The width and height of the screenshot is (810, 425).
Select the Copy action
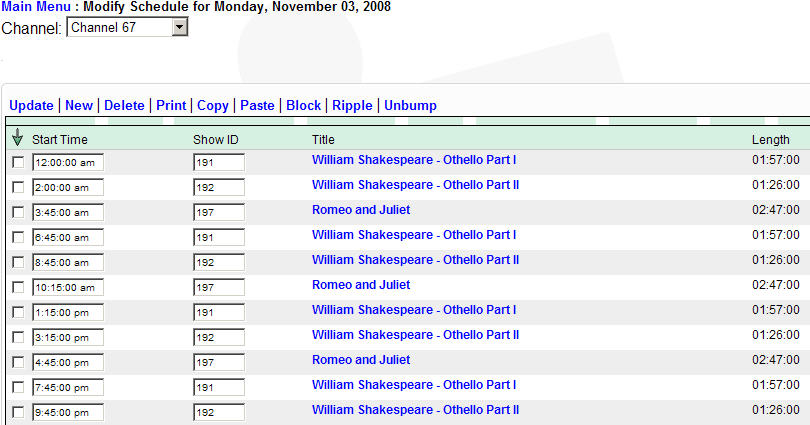212,105
